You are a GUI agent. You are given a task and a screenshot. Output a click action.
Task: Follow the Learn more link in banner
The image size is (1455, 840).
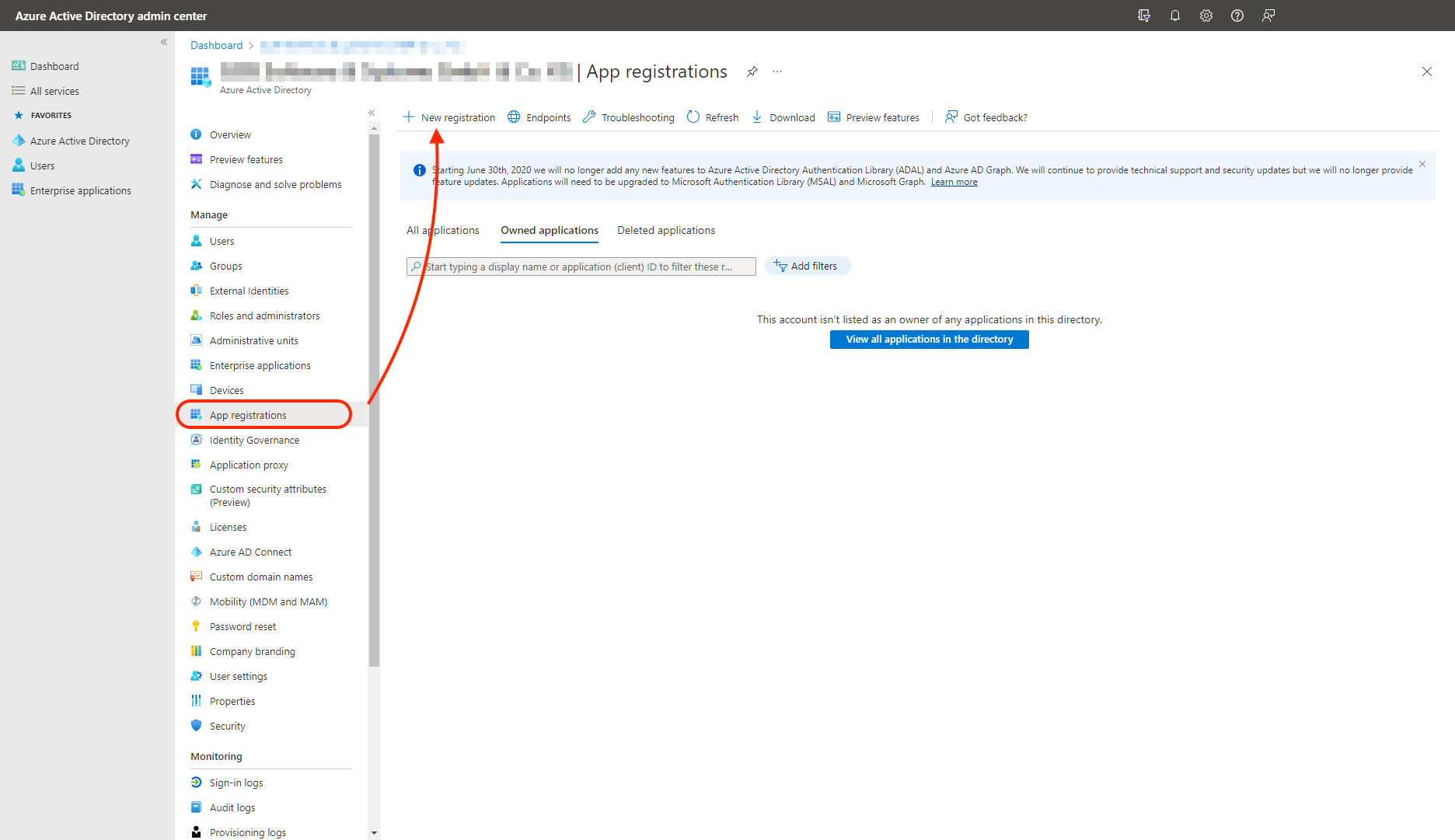point(954,182)
